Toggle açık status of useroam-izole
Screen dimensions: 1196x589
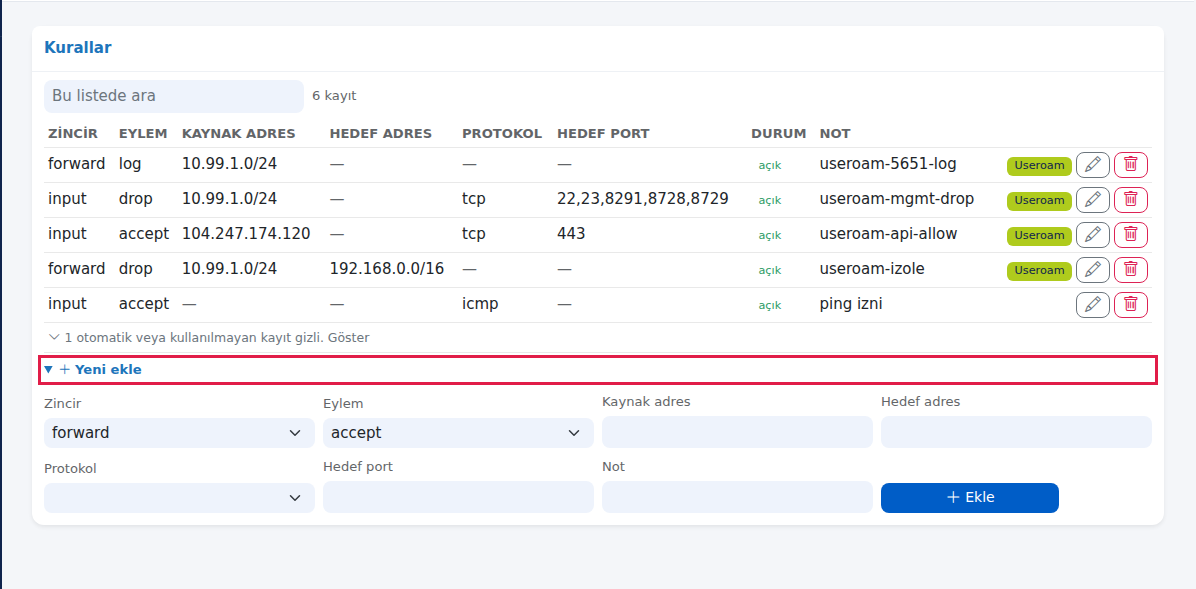pyautogui.click(x=770, y=271)
